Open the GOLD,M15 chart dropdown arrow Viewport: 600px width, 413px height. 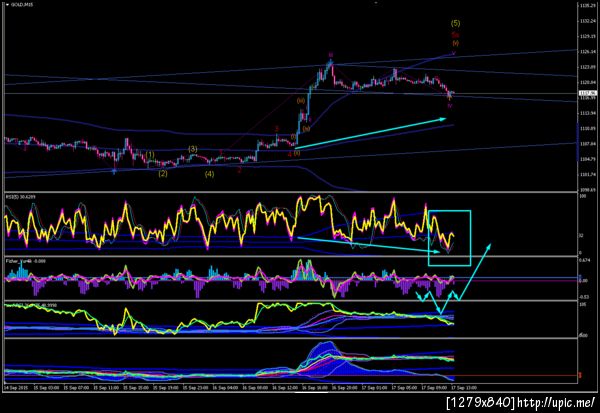tap(7, 5)
